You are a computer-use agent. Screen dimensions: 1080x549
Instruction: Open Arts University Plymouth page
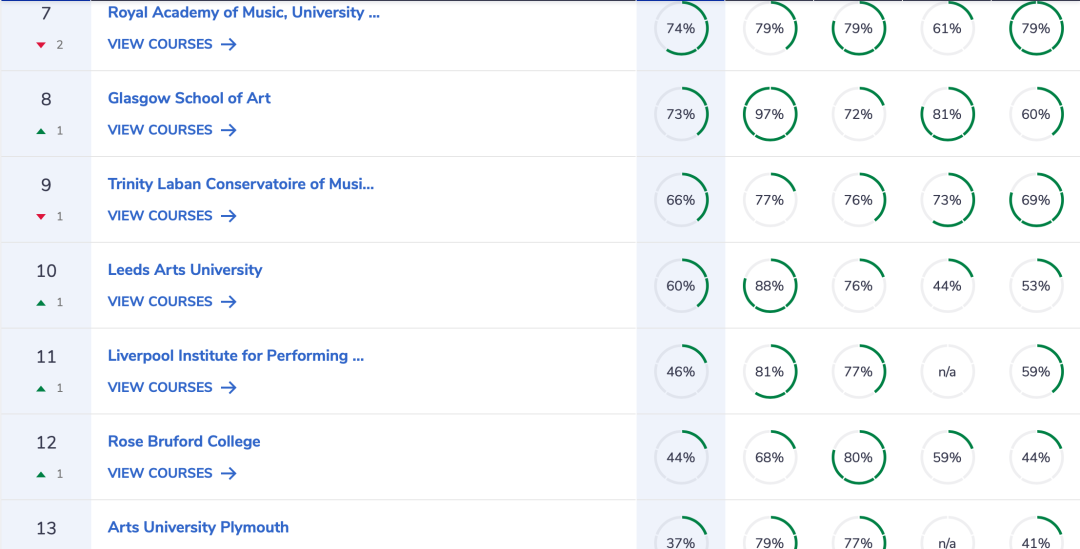tap(198, 527)
